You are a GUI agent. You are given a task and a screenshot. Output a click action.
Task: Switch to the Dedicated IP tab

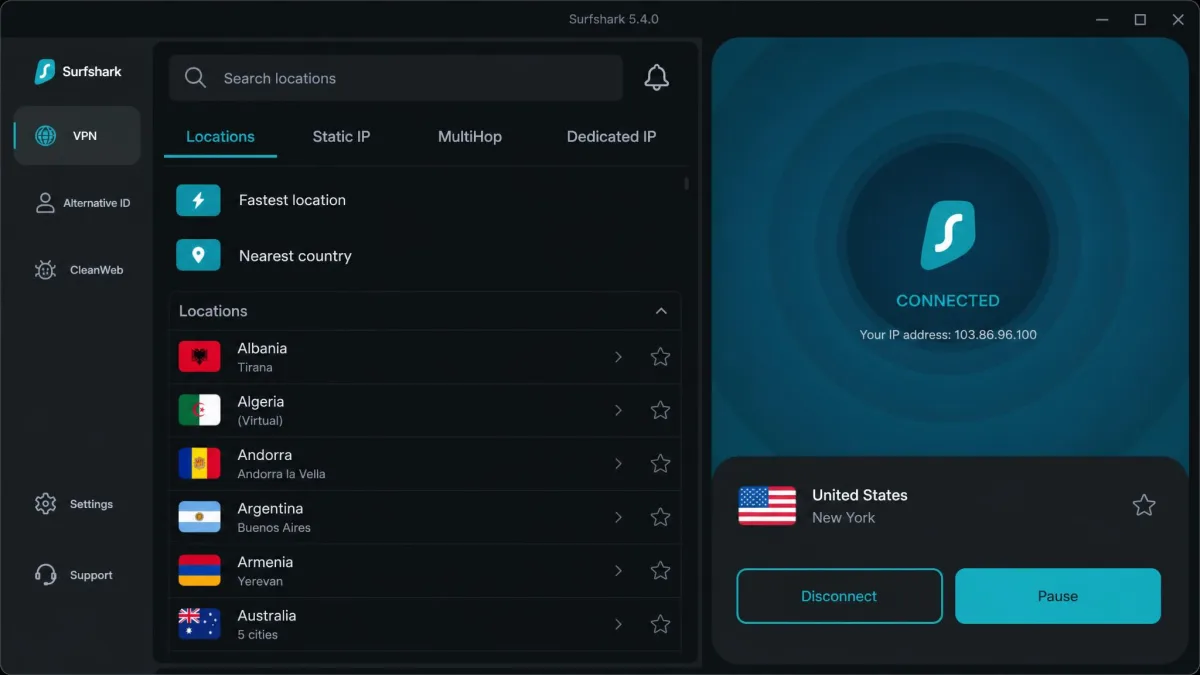click(611, 137)
